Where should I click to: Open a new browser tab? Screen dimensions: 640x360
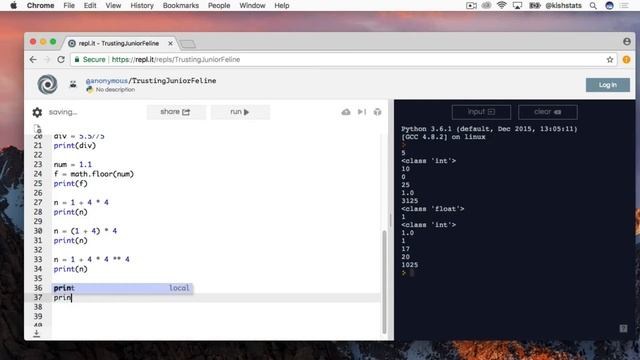pos(188,44)
